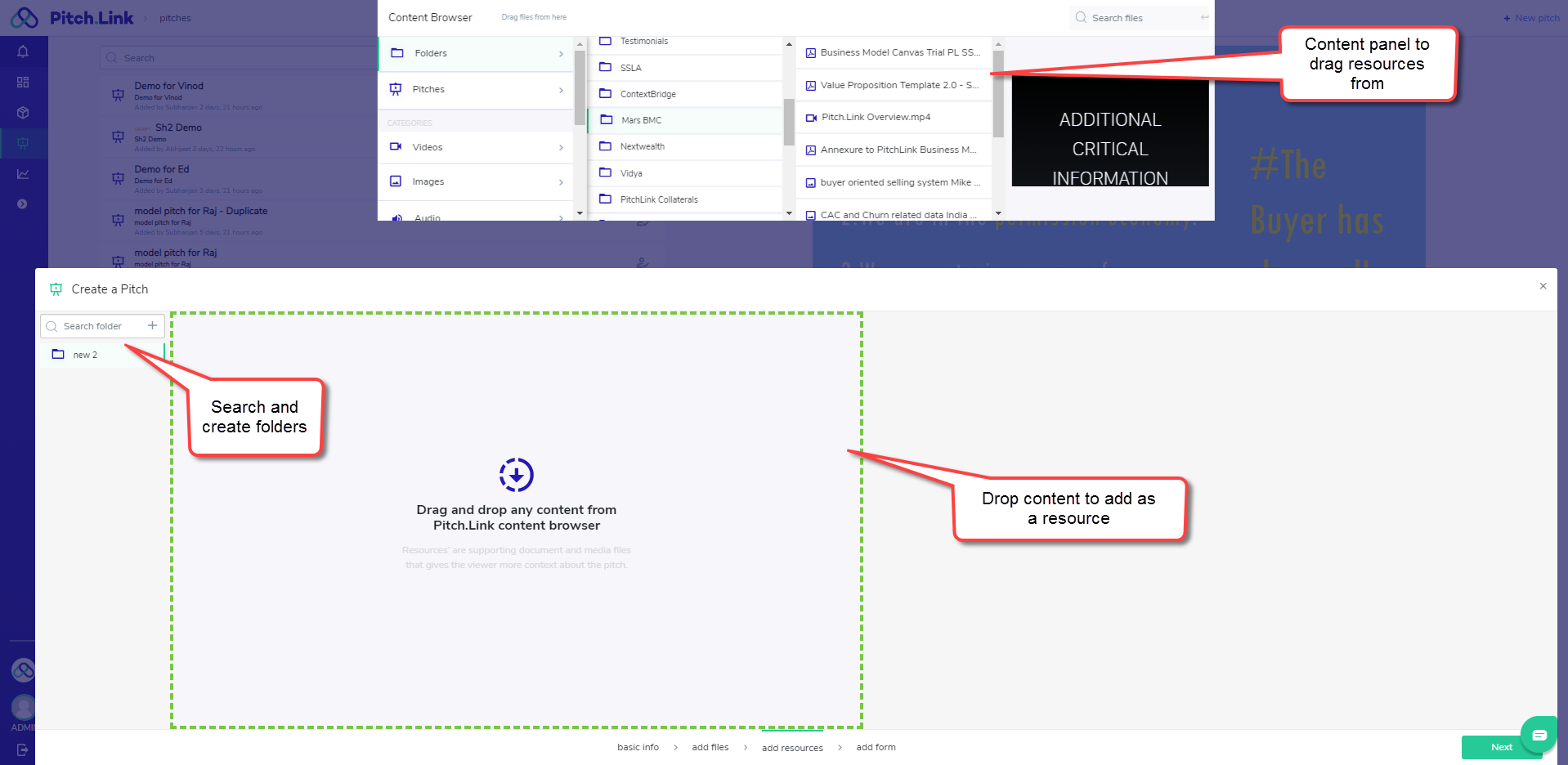This screenshot has height=765, width=1568.
Task: Go to the basic info step
Action: (638, 747)
